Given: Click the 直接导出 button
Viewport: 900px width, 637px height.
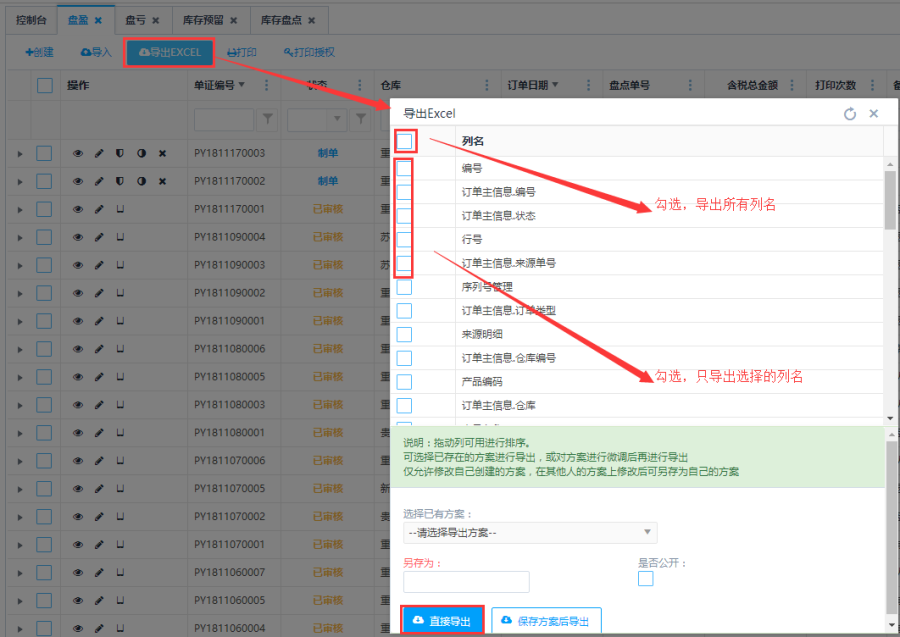Looking at the screenshot, I should coord(442,621).
